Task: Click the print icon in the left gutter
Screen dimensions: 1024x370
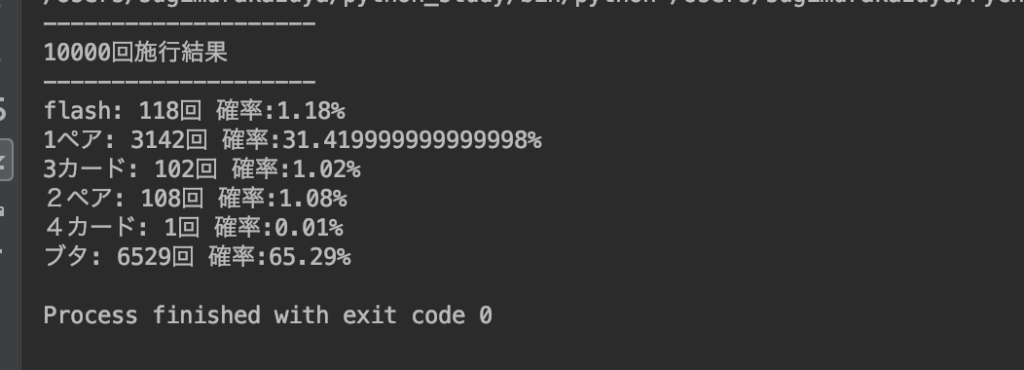Action: coord(3,211)
